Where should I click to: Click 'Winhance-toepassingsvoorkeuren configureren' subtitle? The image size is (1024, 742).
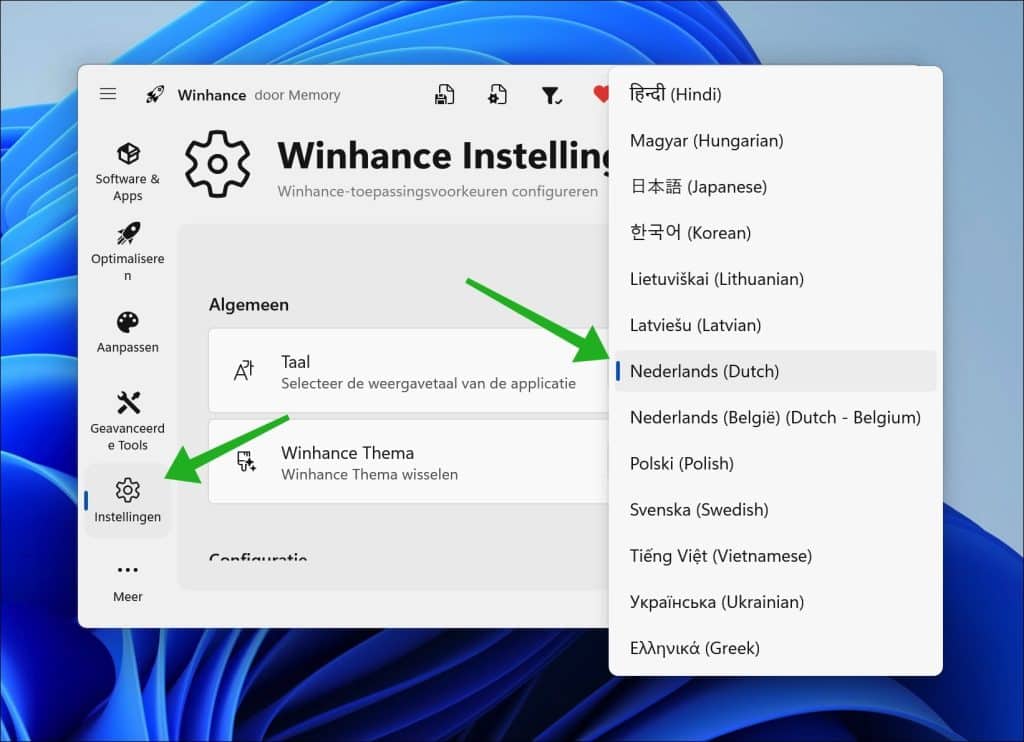(438, 191)
